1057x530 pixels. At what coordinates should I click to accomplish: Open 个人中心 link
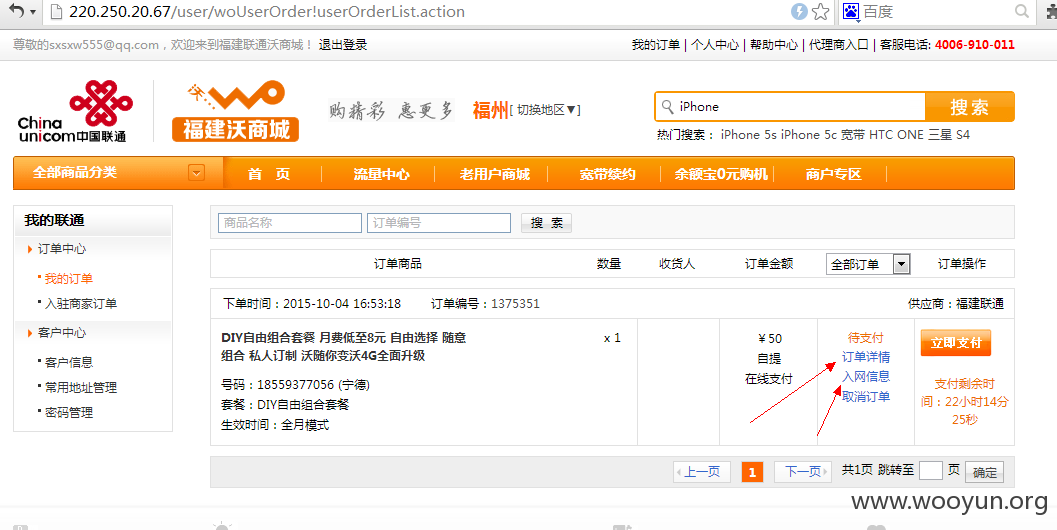click(715, 45)
